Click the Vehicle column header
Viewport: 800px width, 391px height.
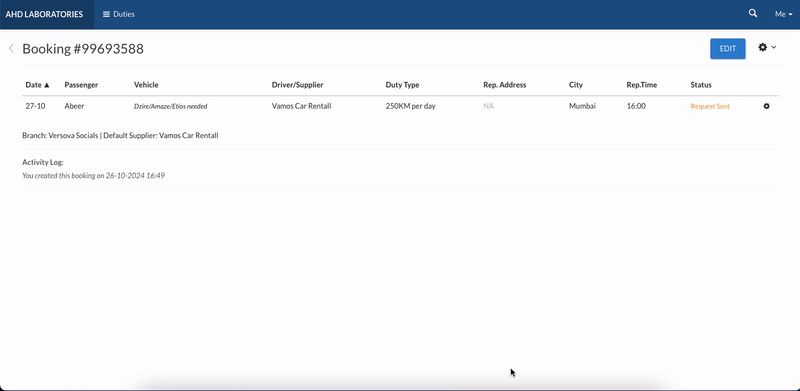pyautogui.click(x=146, y=85)
